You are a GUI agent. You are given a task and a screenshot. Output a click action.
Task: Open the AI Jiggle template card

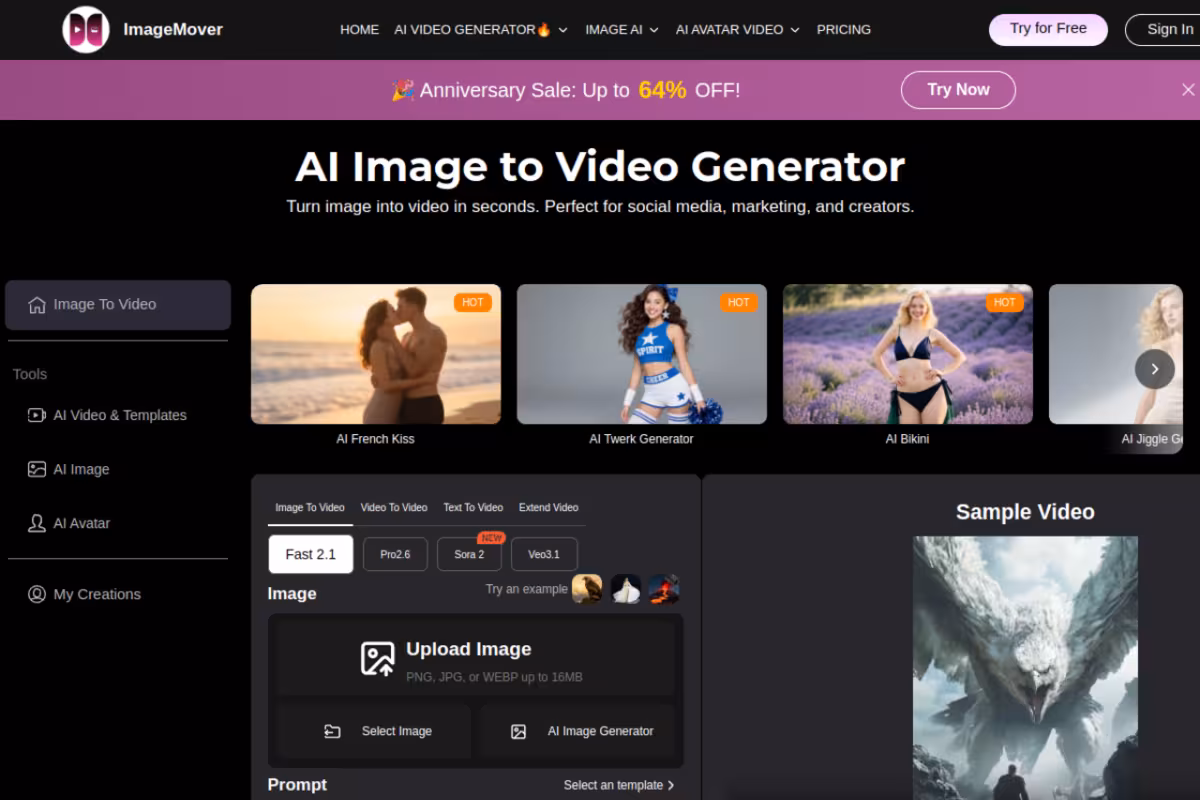click(1116, 354)
